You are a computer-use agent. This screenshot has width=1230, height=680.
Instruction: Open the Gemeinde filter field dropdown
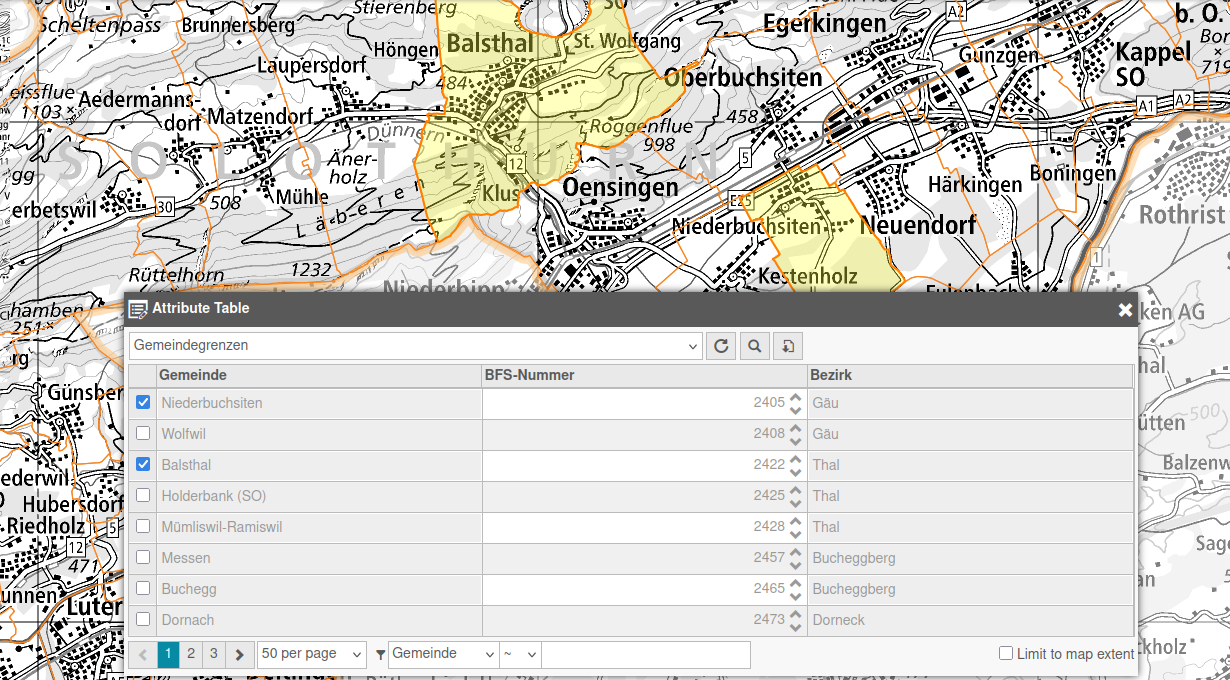click(x=443, y=654)
